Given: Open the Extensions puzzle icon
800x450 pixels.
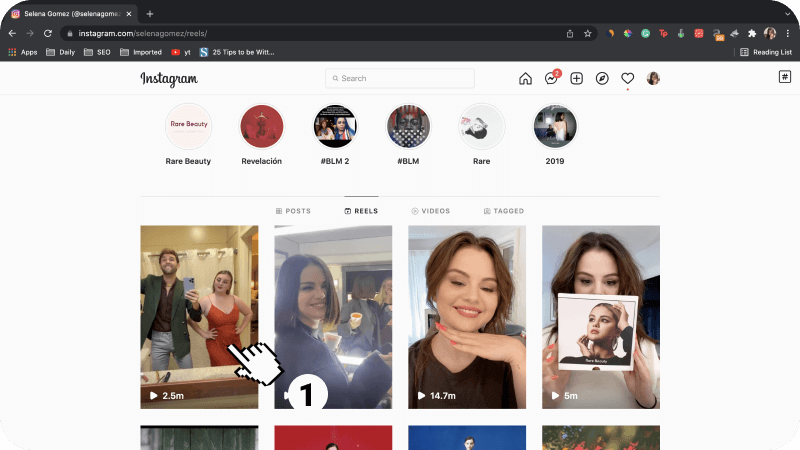Looking at the screenshot, I should pyautogui.click(x=752, y=33).
